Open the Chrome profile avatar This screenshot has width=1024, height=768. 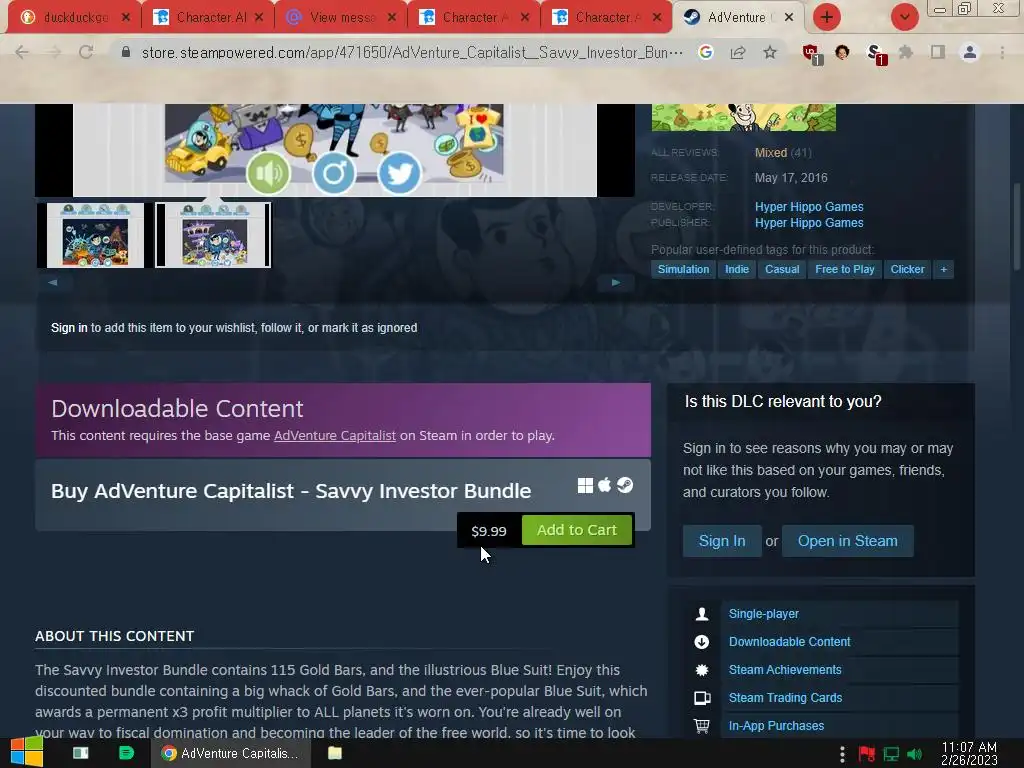970,52
